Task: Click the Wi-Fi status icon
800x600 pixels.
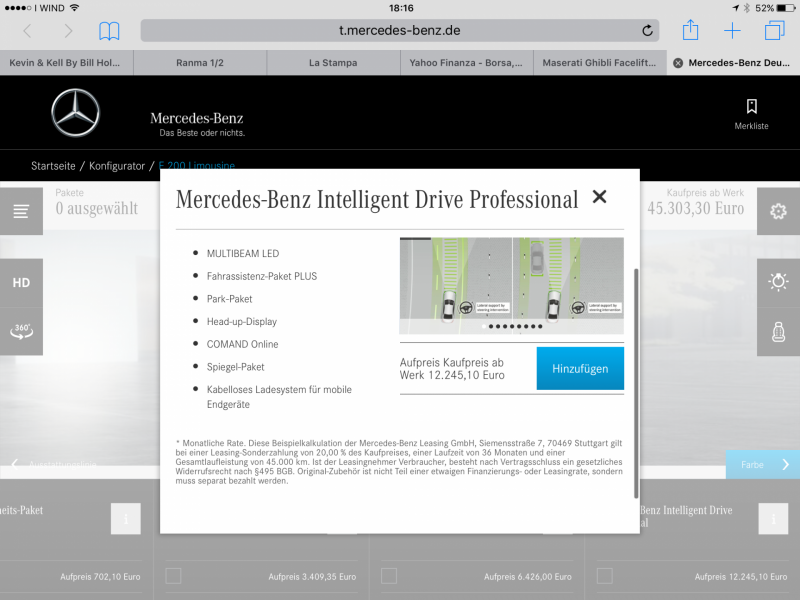Action: 74,8
